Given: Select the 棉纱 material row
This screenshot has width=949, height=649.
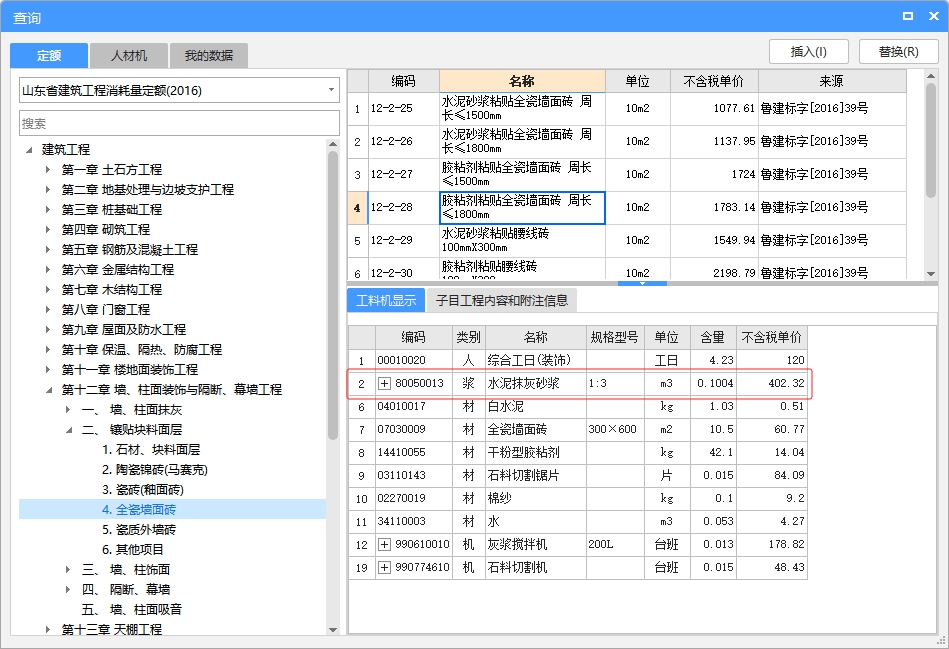Looking at the screenshot, I should (x=577, y=498).
